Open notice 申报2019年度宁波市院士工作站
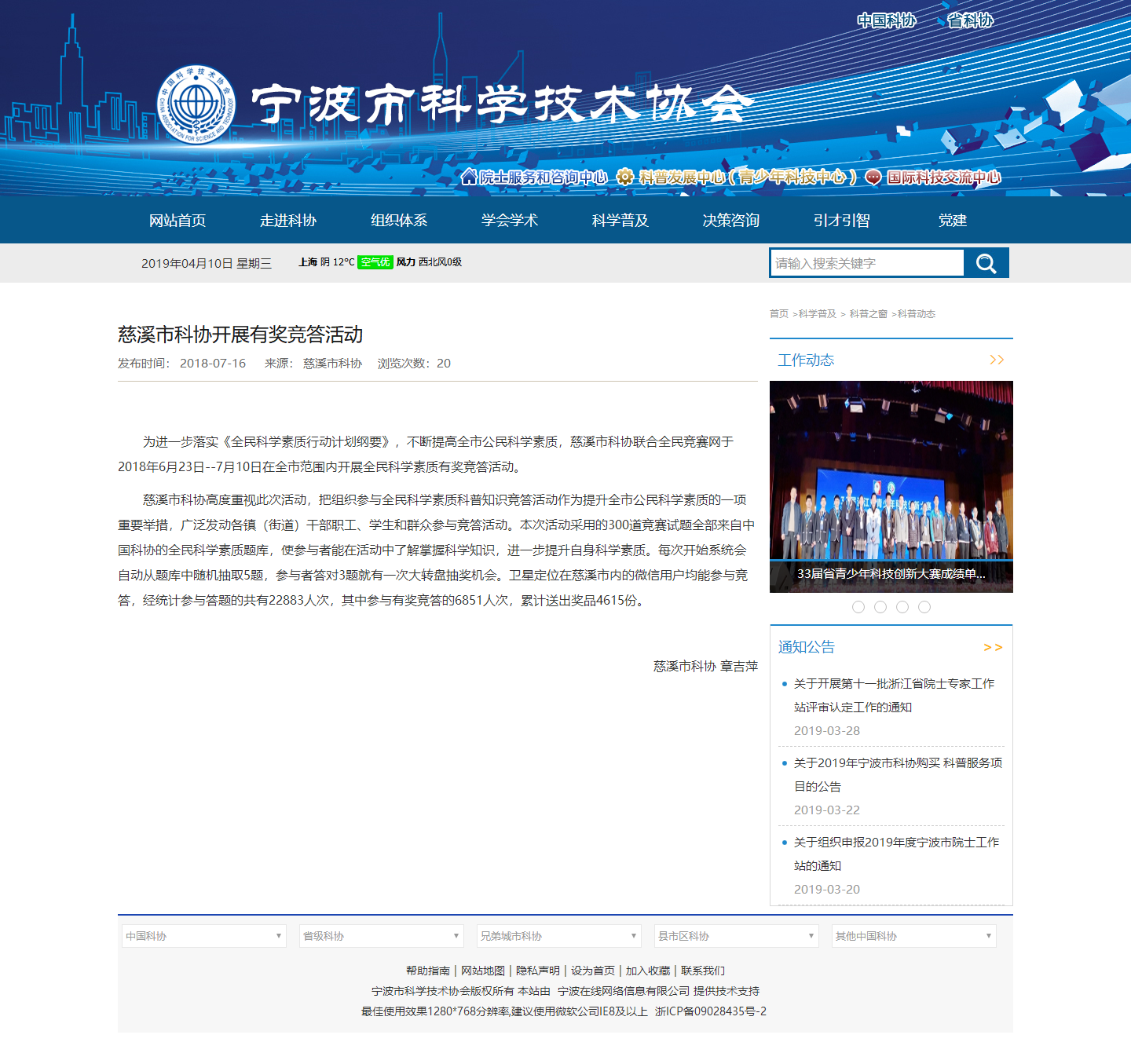Viewport: 1131px width, 1064px height. pos(896,854)
